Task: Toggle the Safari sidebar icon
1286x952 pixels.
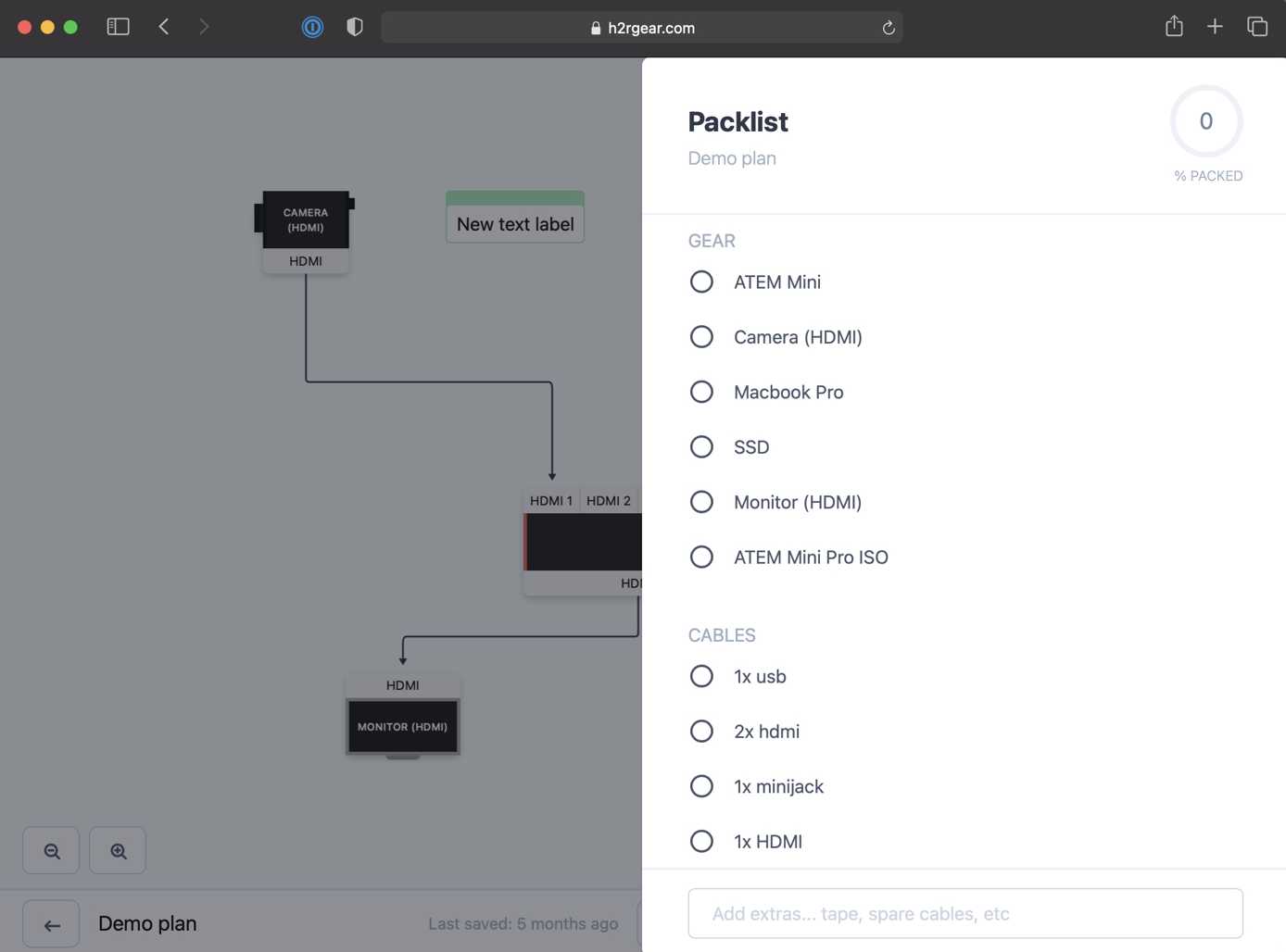Action: [118, 27]
